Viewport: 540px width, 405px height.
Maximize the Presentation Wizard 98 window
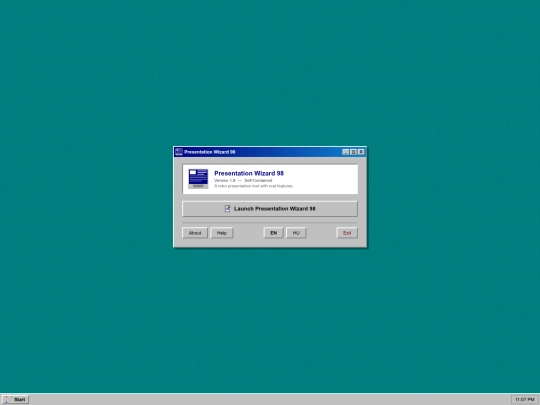[353, 152]
